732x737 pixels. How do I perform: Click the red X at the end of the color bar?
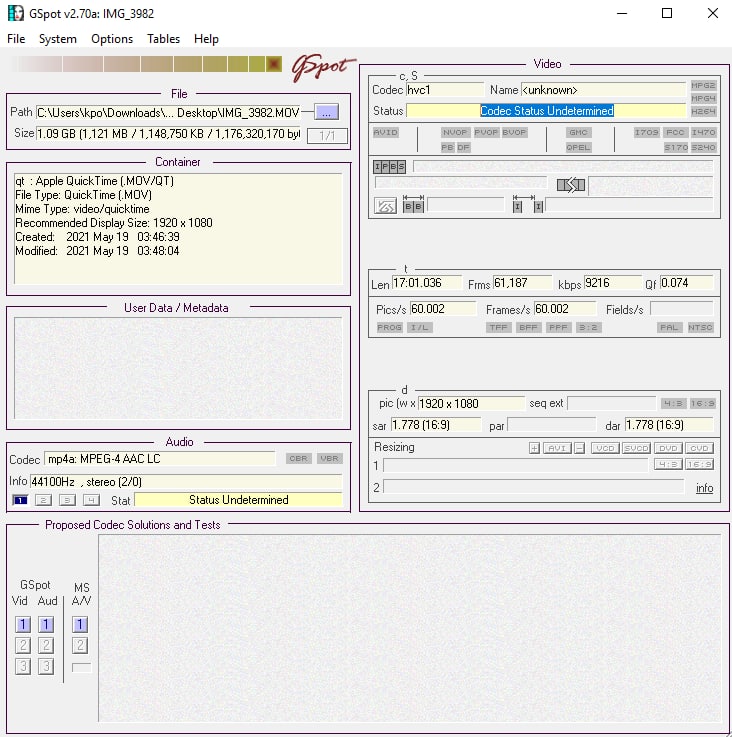click(274, 63)
